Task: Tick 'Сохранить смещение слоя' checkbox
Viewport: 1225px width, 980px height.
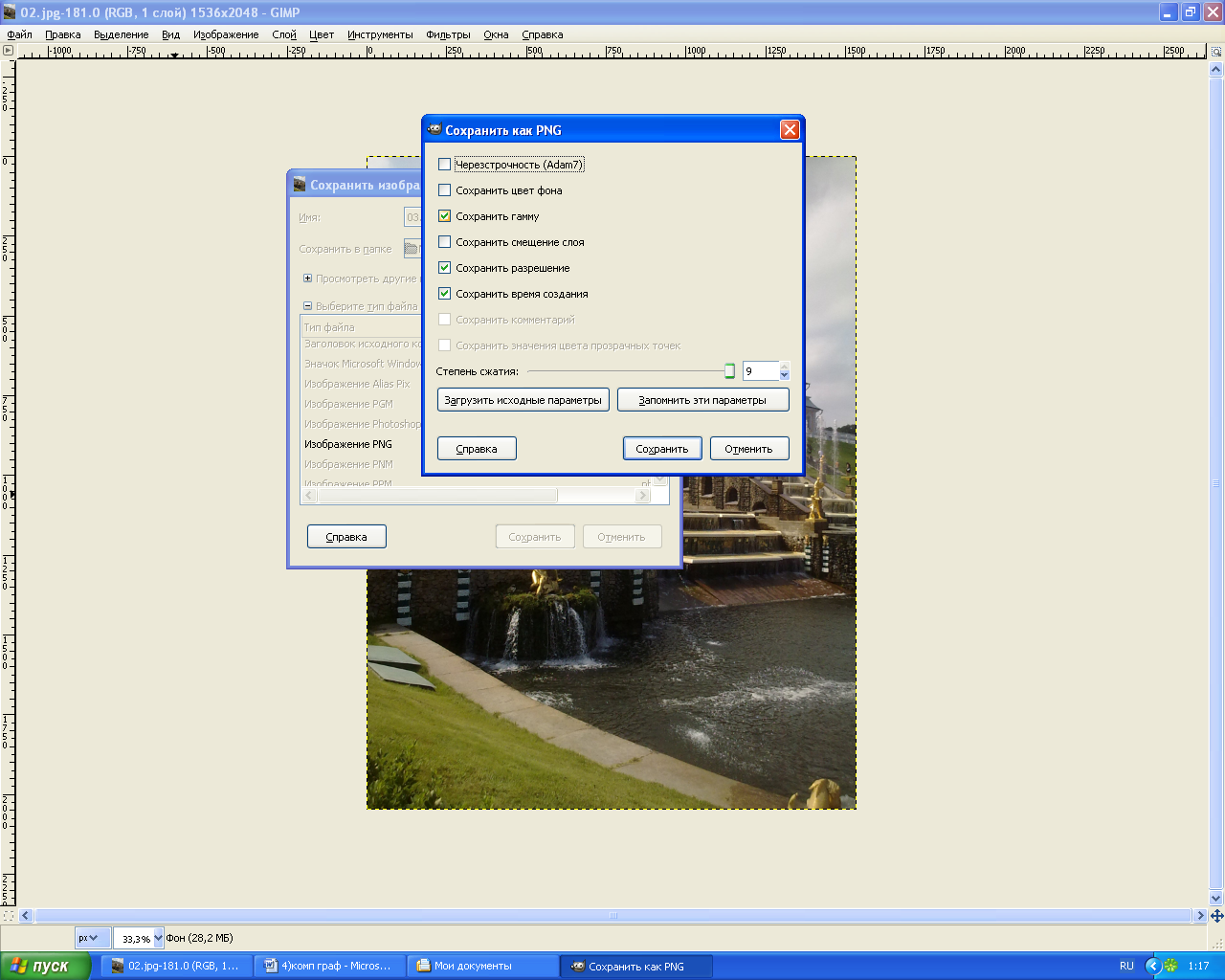Action: 444,242
